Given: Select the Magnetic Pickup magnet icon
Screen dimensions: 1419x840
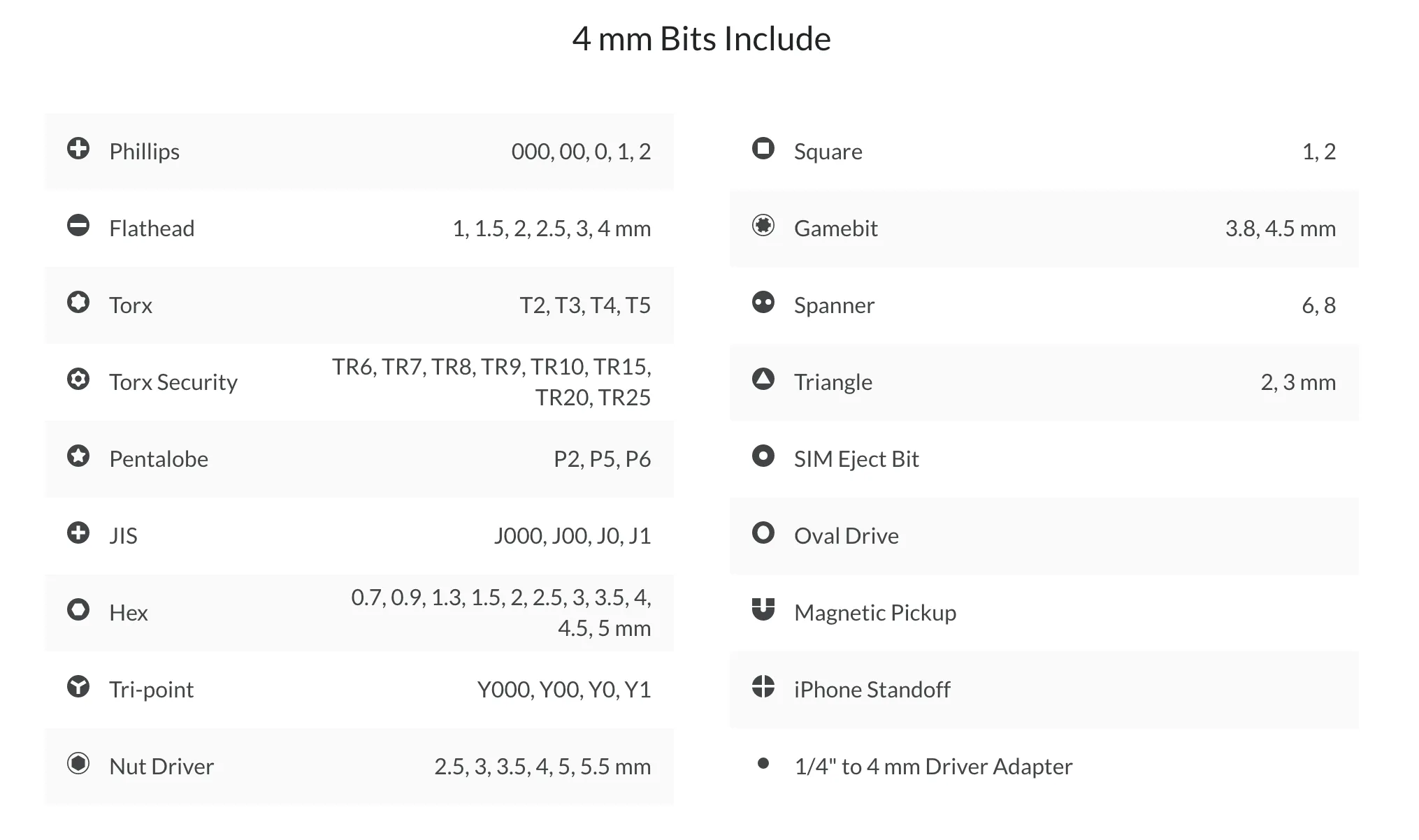Looking at the screenshot, I should [x=763, y=609].
